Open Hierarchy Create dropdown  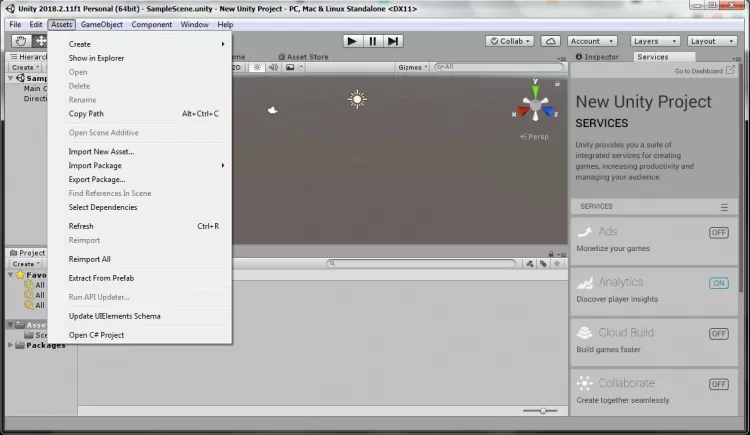25,67
